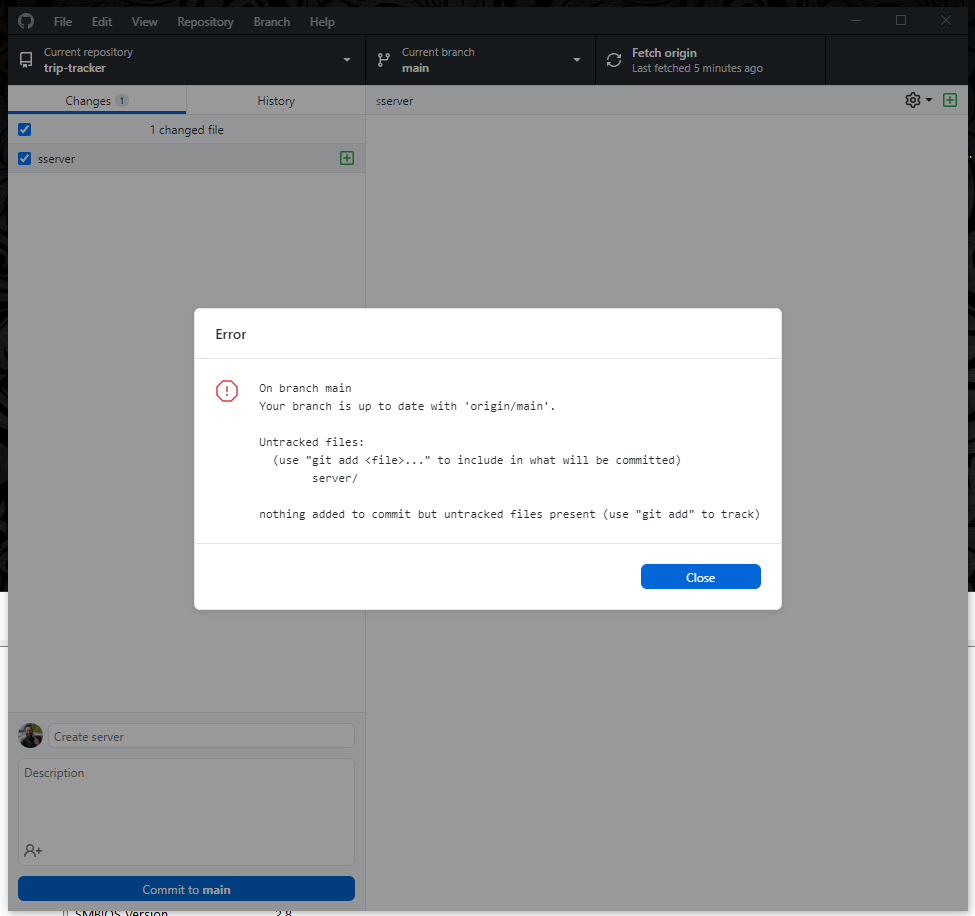Image resolution: width=975 pixels, height=916 pixels.
Task: Open the Current repository dropdown
Action: (x=345, y=59)
